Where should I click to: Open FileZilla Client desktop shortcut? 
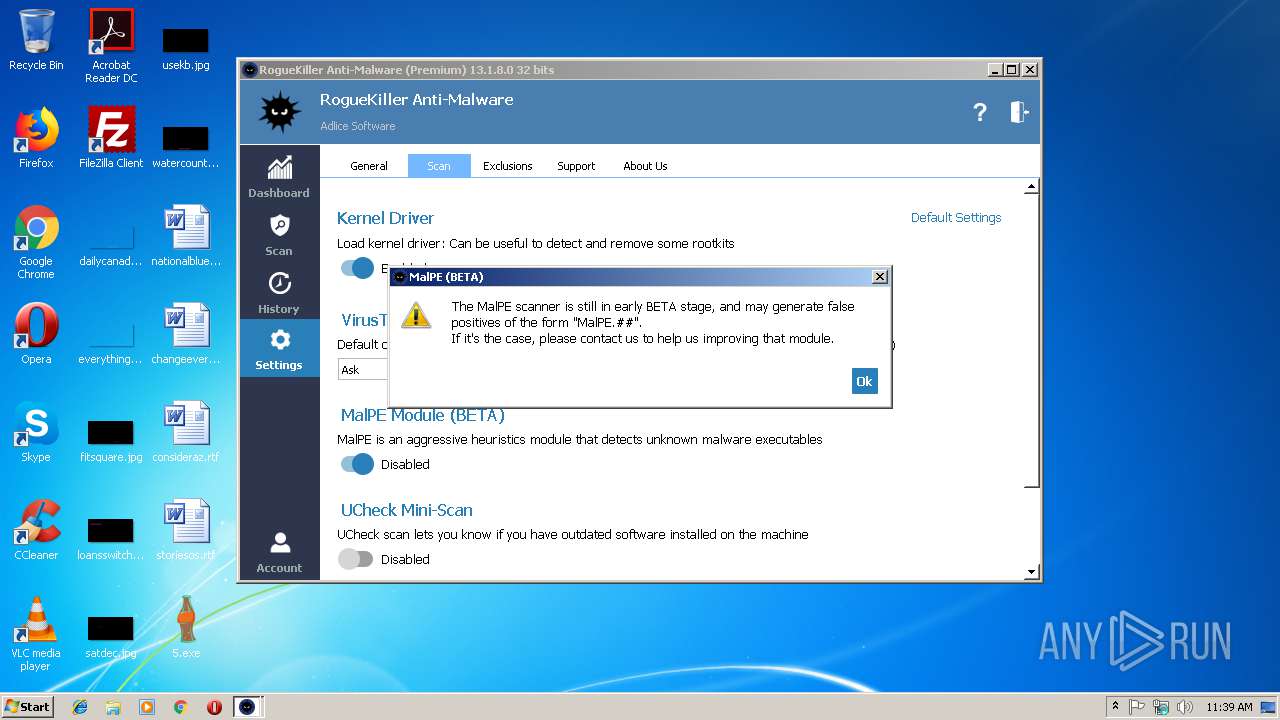(x=111, y=138)
